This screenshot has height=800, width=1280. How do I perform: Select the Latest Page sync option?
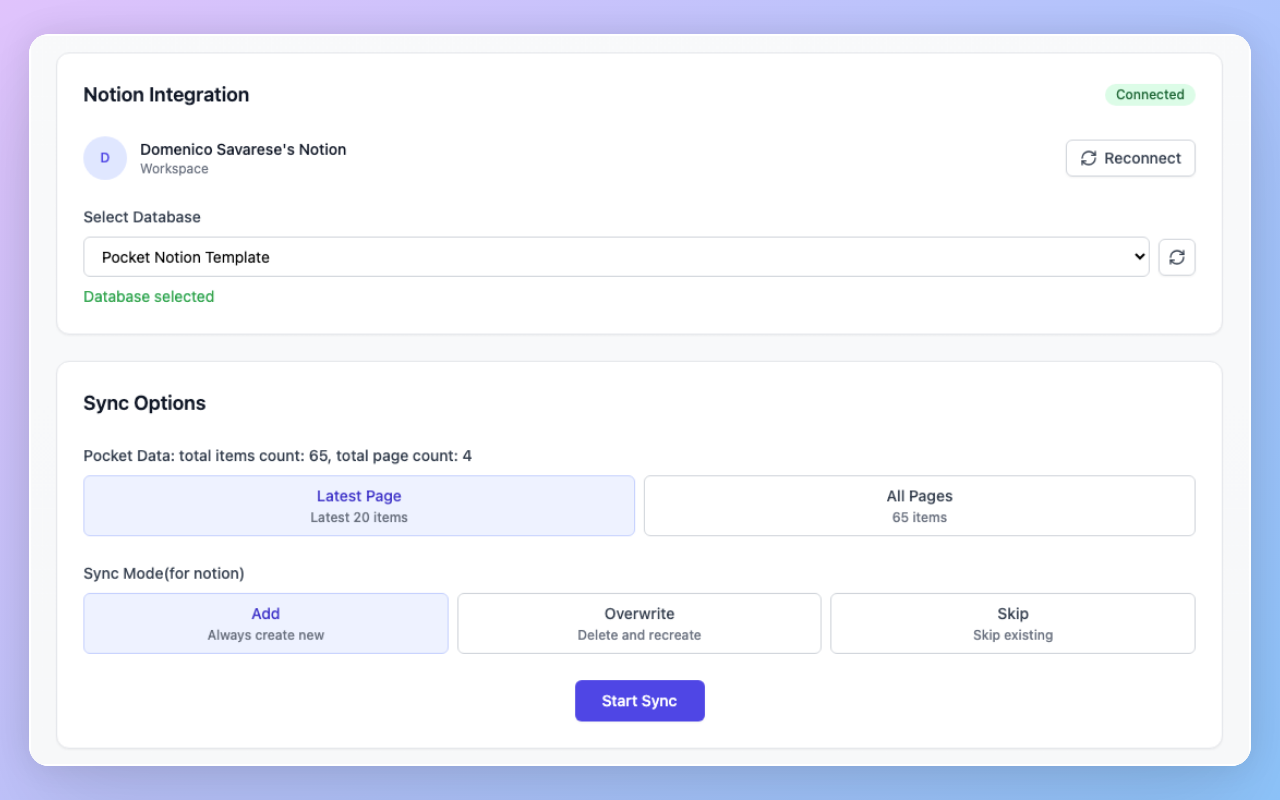[359, 506]
